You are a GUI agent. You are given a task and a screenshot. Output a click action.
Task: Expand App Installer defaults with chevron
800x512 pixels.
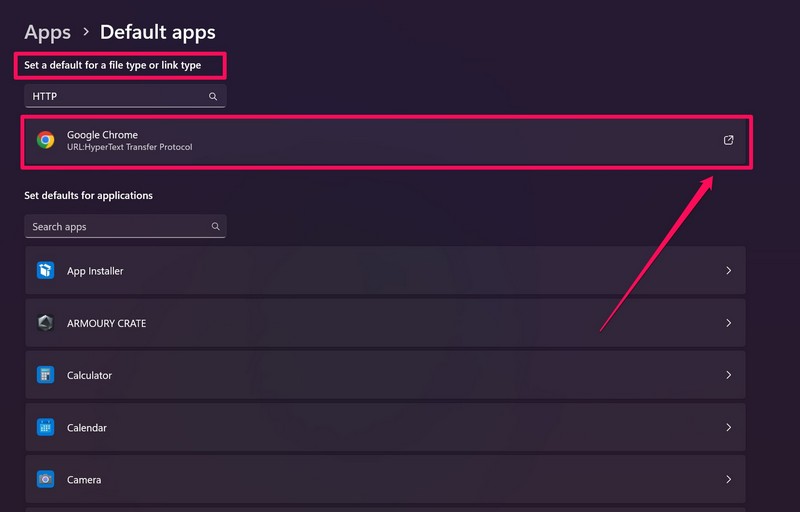coord(728,271)
